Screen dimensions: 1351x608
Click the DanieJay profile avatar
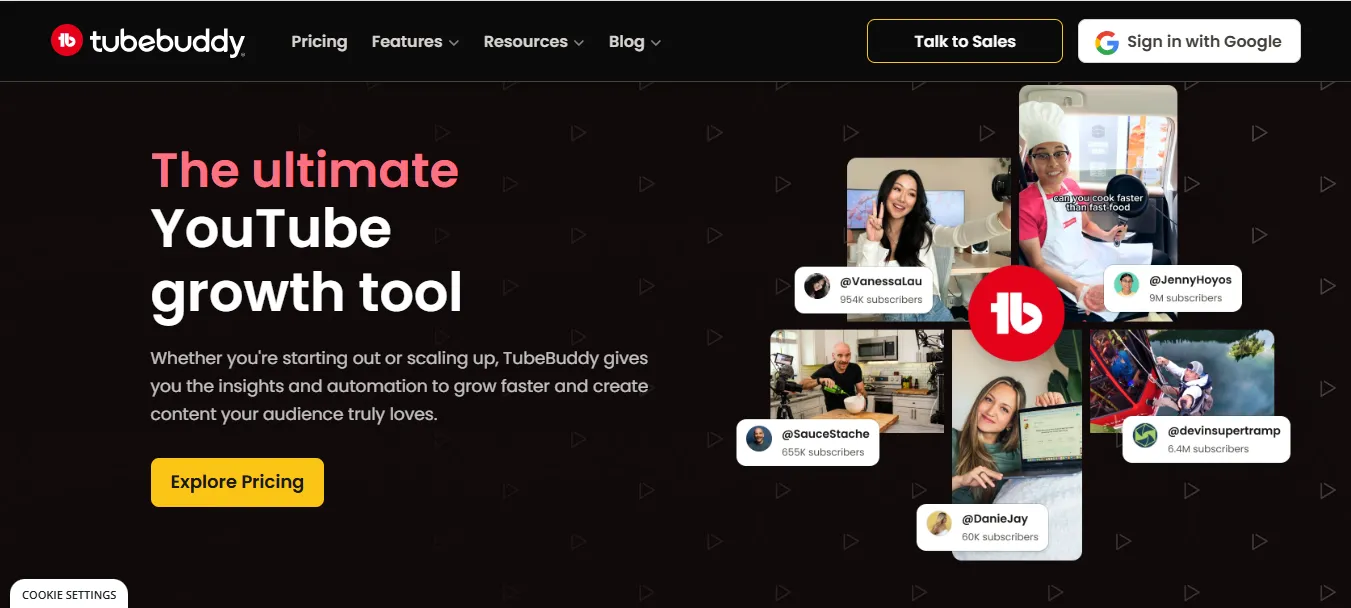(939, 524)
